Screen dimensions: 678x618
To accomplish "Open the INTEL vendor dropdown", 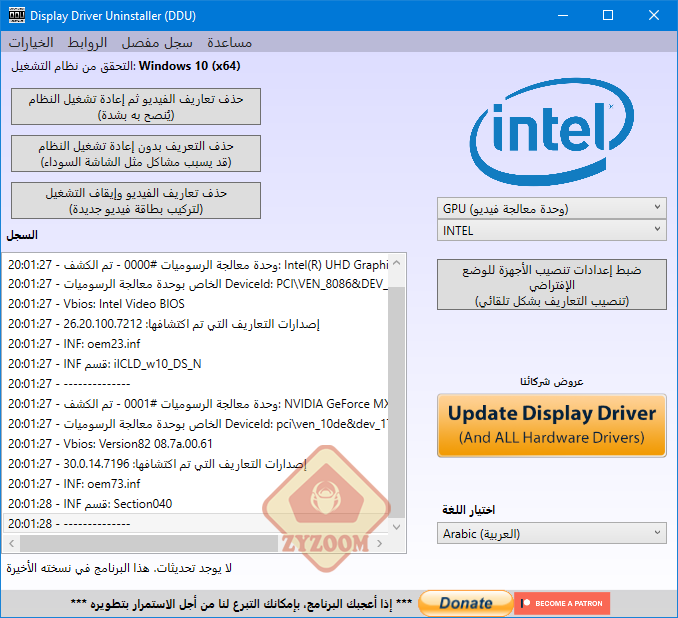I will (552, 231).
